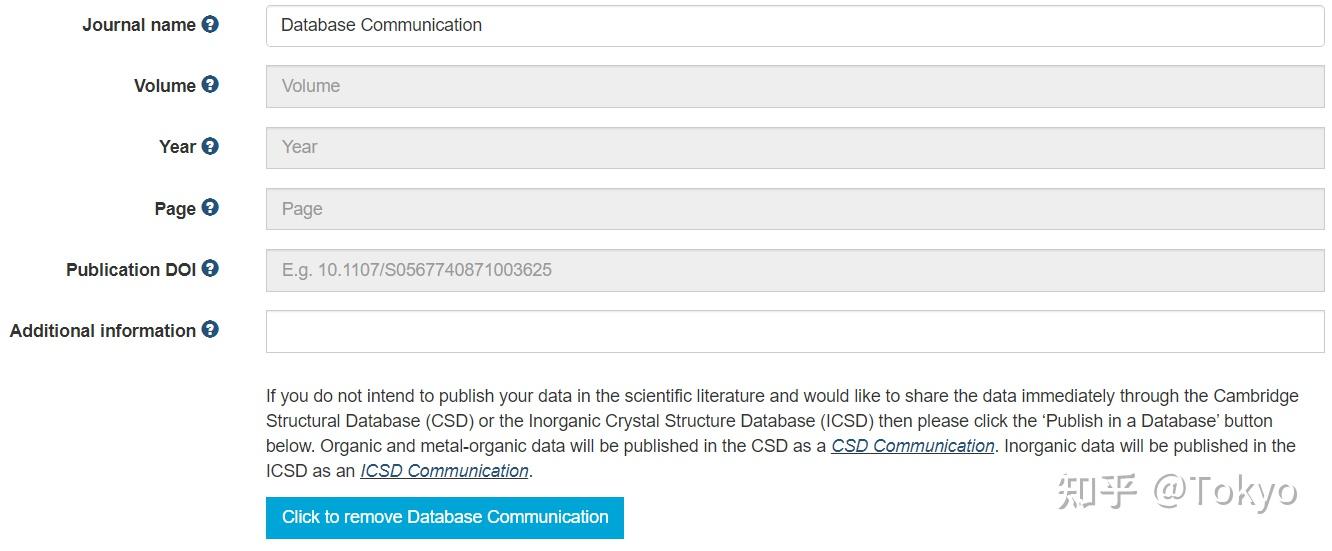Open the Additional information help icon
This screenshot has height=551, width=1332.
coord(210,330)
